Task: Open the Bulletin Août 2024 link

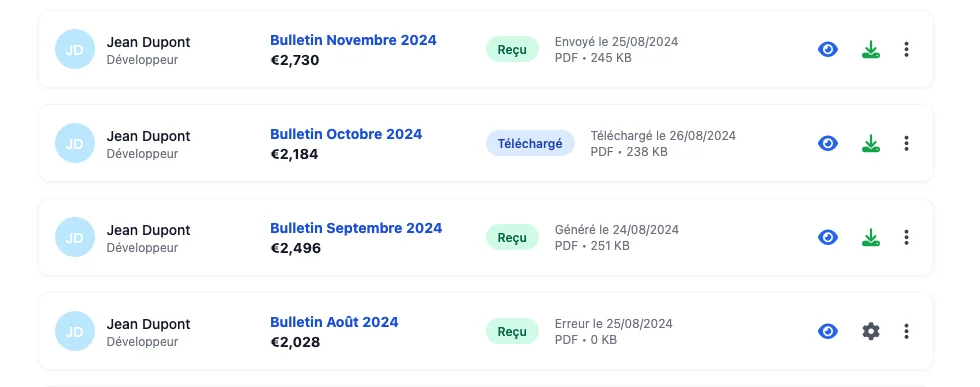Action: pyautogui.click(x=334, y=322)
